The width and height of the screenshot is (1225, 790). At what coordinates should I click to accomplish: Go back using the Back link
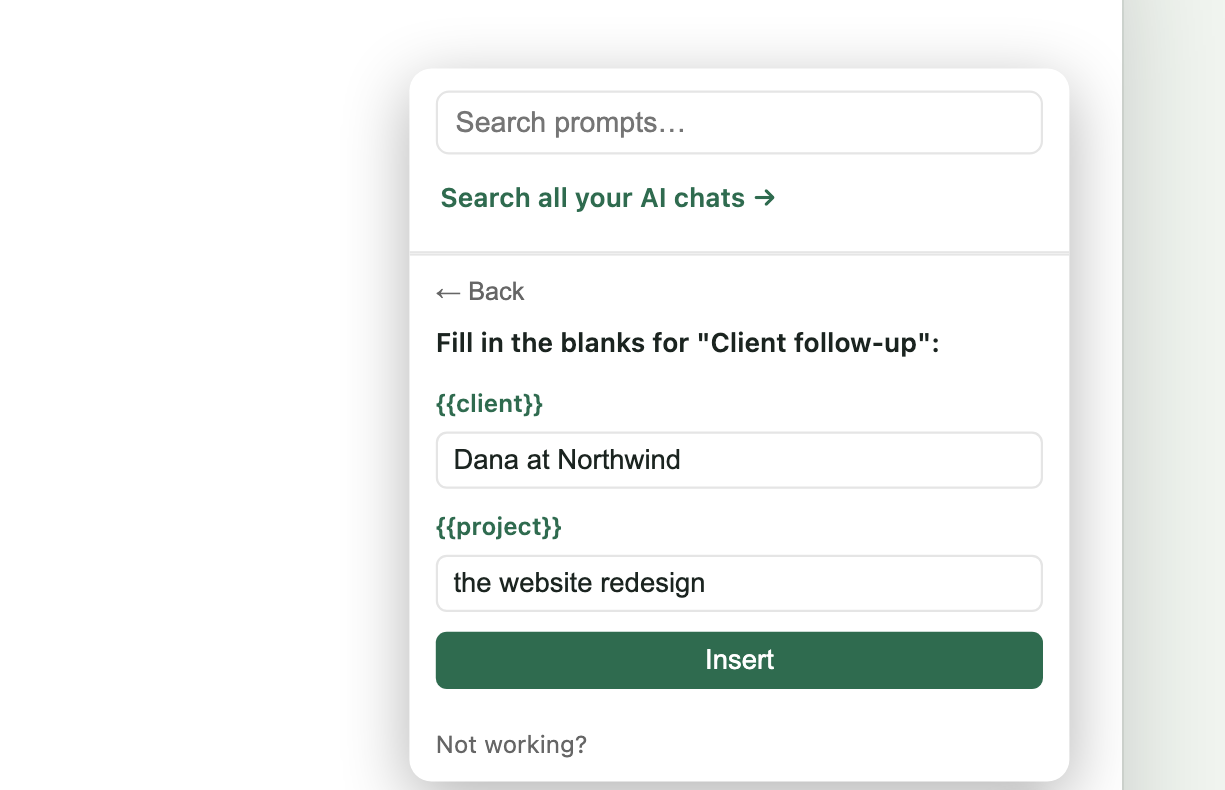pos(480,291)
